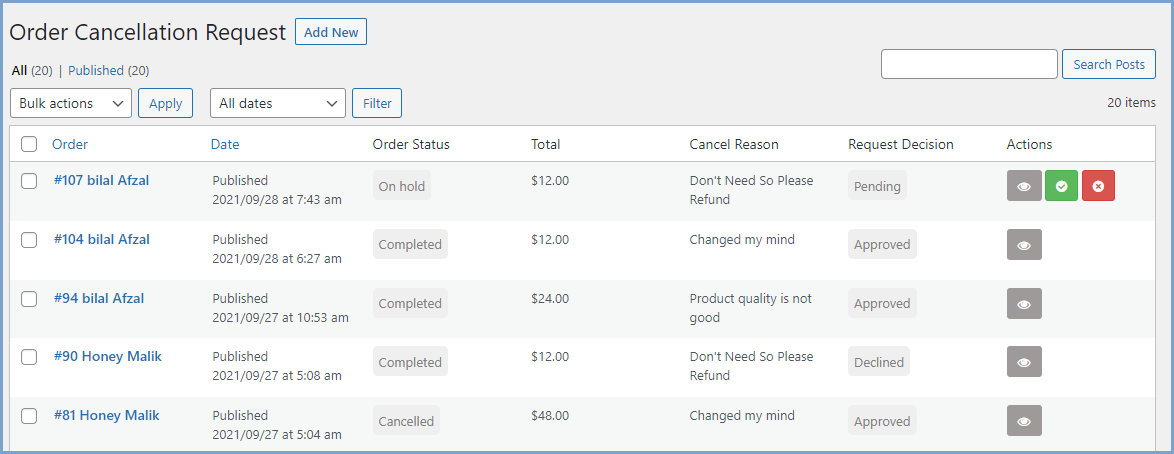View order #81 cancellation request icon
The height and width of the screenshot is (454, 1174).
(1024, 421)
